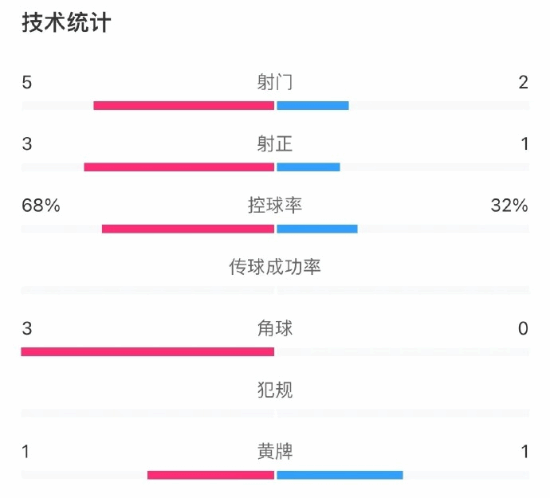Click the blue 射正 bar
Viewport: 550px width, 498px height.
click(308, 167)
